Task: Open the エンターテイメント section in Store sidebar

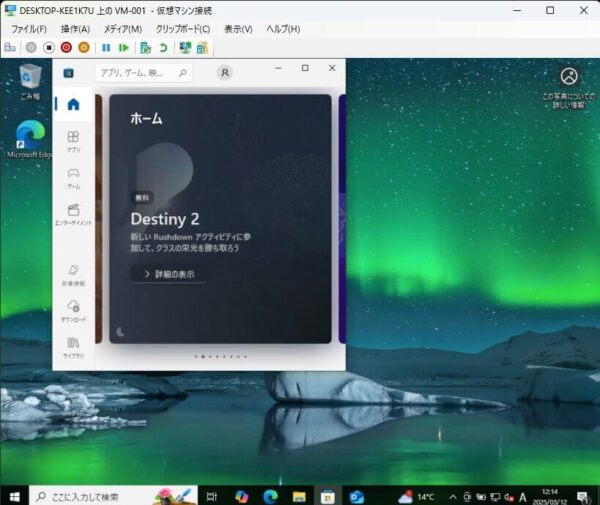Action: 73,214
